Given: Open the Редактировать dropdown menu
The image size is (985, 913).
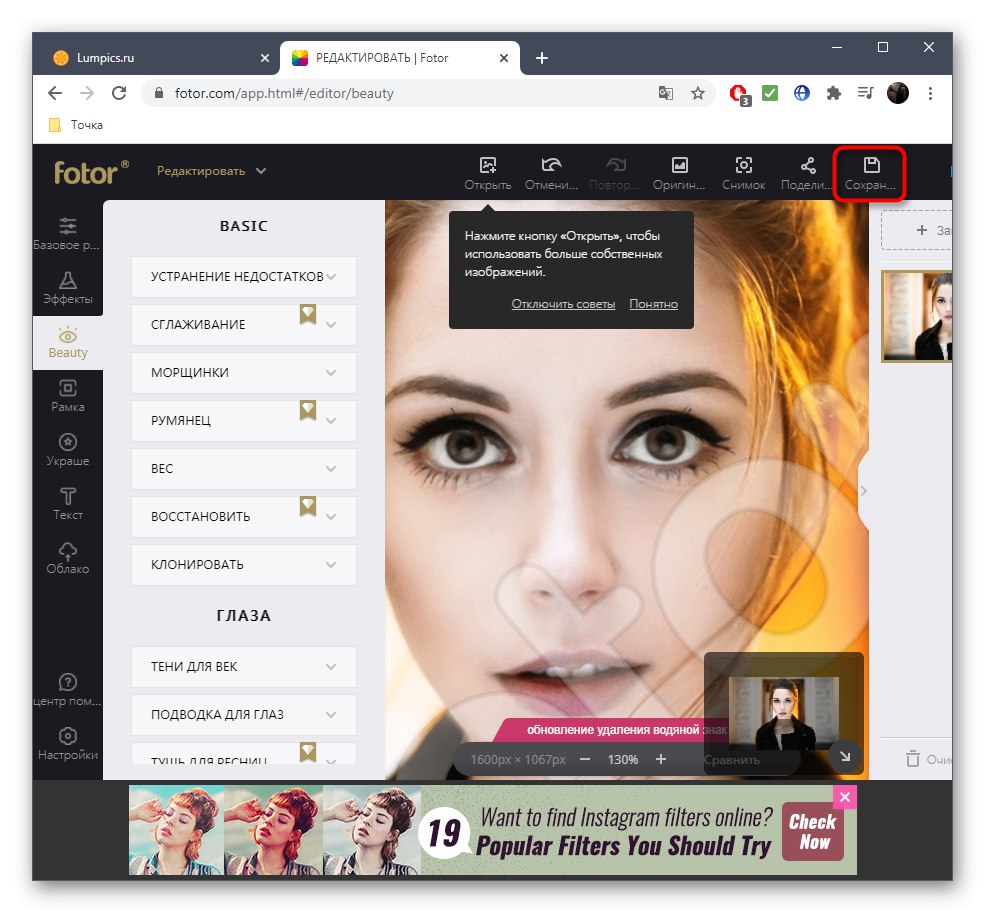Looking at the screenshot, I should 211,171.
